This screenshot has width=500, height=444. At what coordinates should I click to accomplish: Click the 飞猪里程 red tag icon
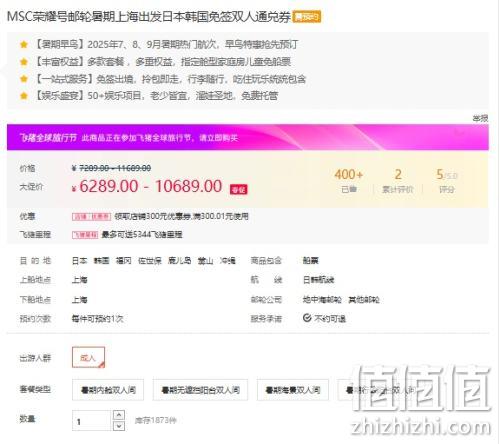click(85, 235)
